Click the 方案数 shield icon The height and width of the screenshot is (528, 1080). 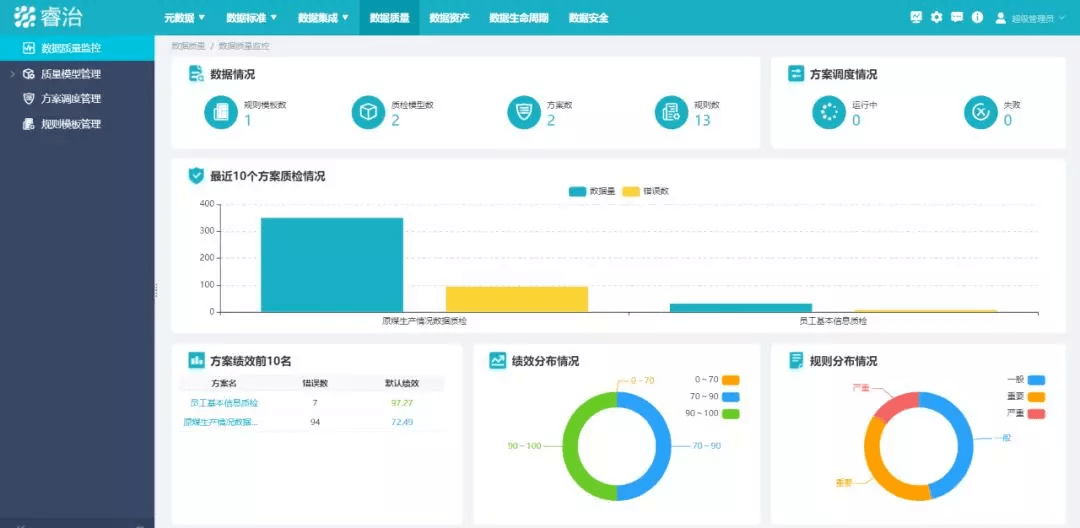(x=524, y=112)
